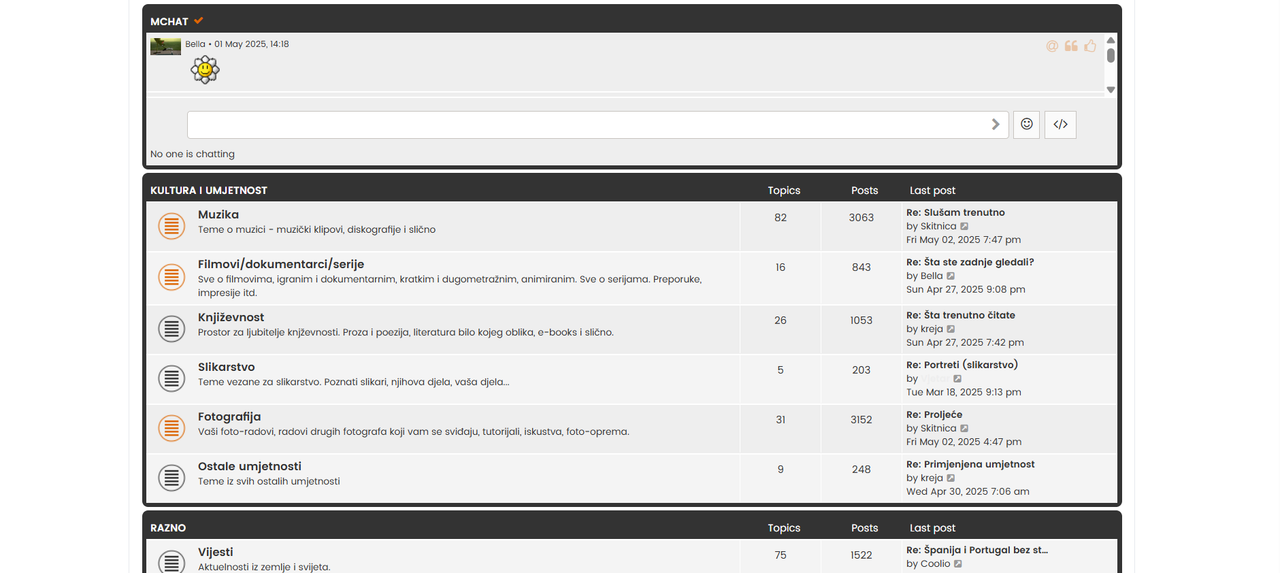Open Skitnica's profile in Muzika row
This screenshot has width=1280, height=573.
click(x=939, y=226)
